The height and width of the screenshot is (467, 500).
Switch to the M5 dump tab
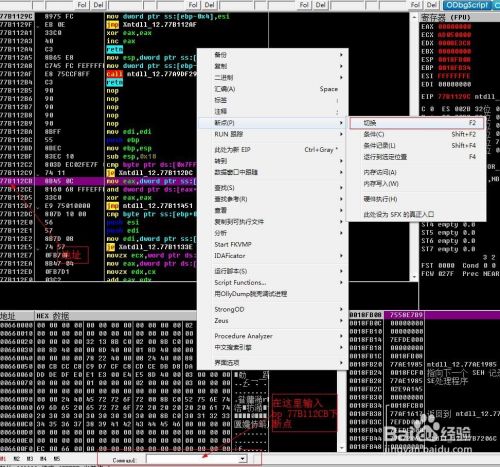57,459
